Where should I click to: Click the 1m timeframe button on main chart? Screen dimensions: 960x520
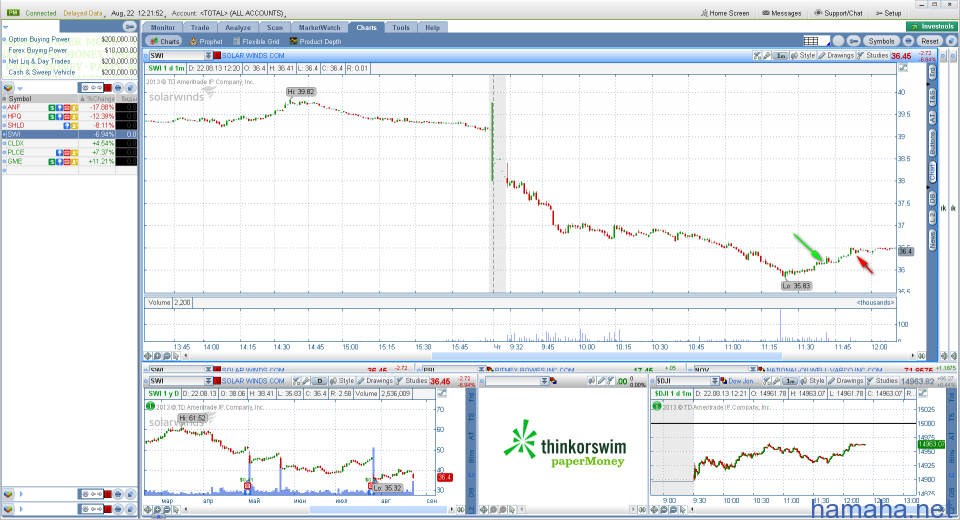[x=781, y=55]
